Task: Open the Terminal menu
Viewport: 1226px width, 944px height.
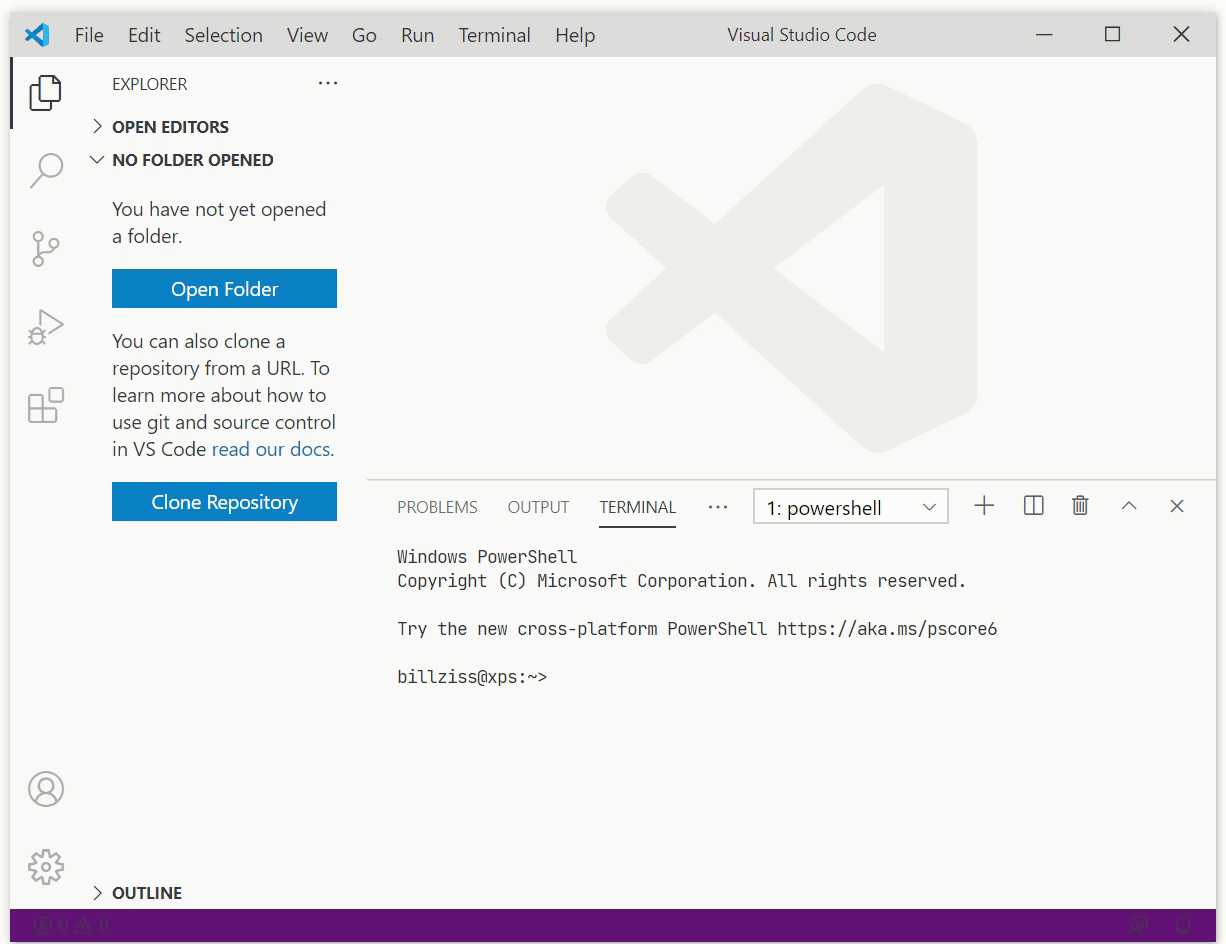Action: click(x=494, y=35)
